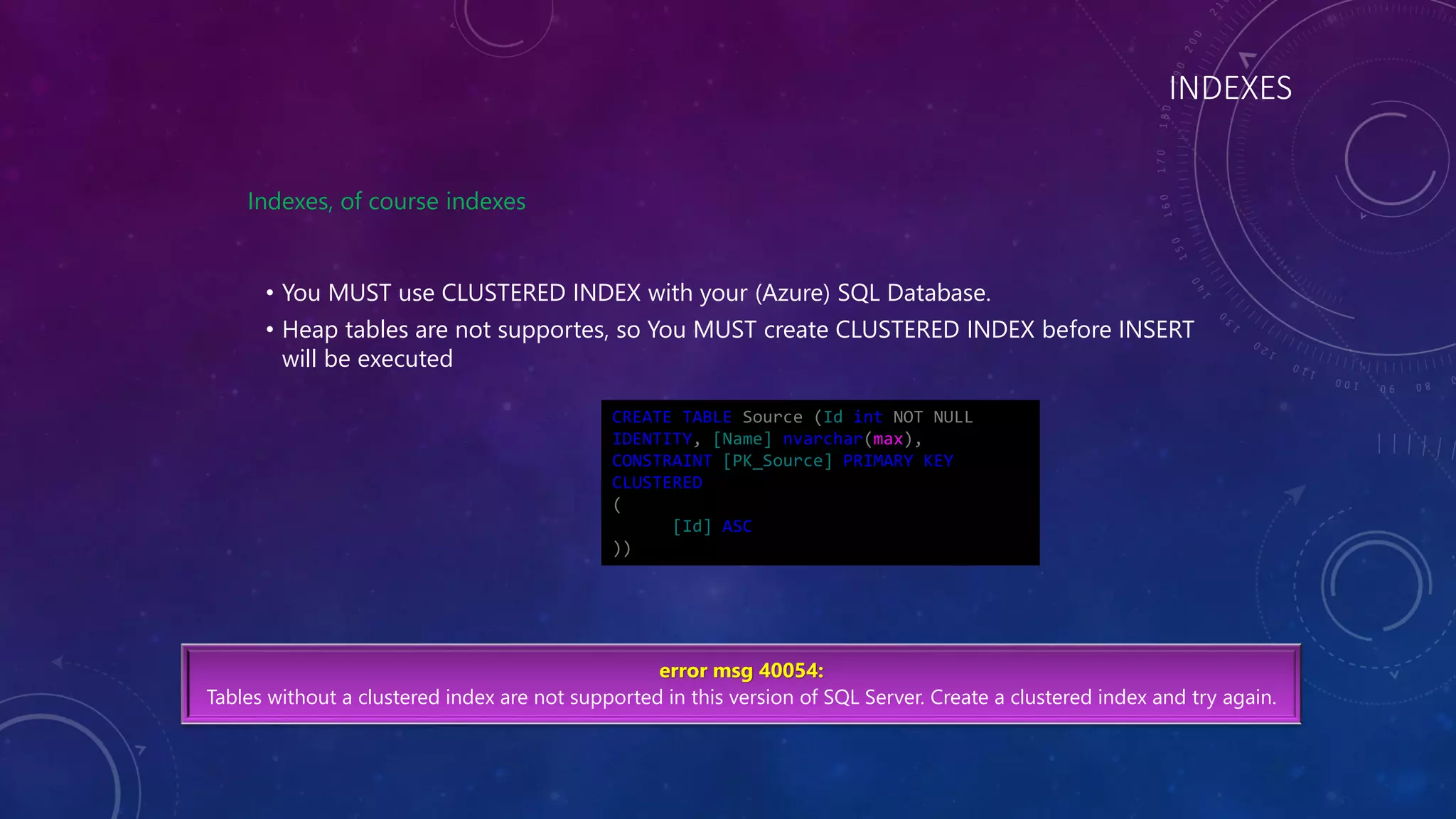Viewport: 1456px width, 819px height.
Task: Click the 'CREATE TABLE Source' code line
Action: click(792, 417)
